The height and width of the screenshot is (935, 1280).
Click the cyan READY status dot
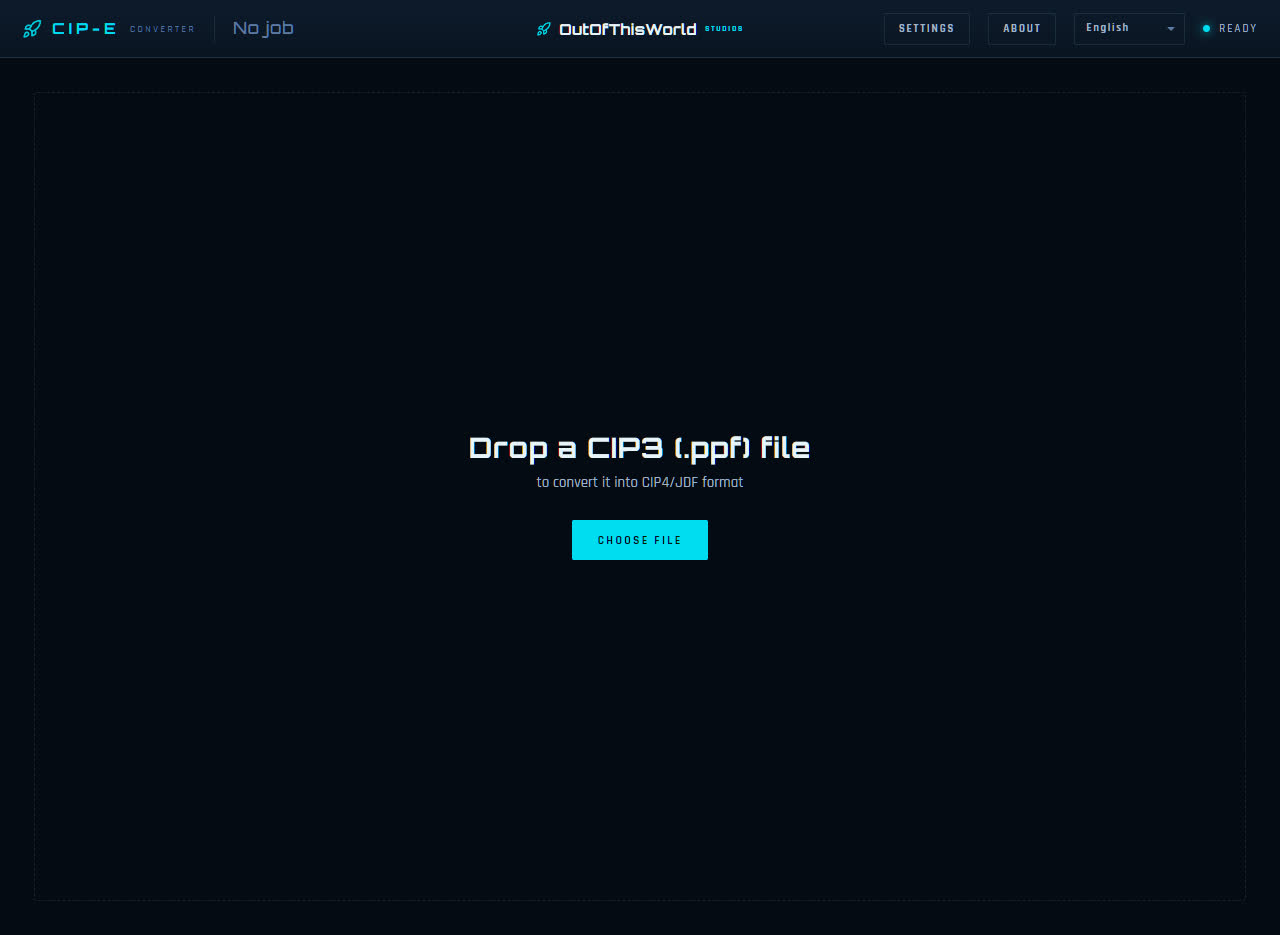click(1206, 28)
